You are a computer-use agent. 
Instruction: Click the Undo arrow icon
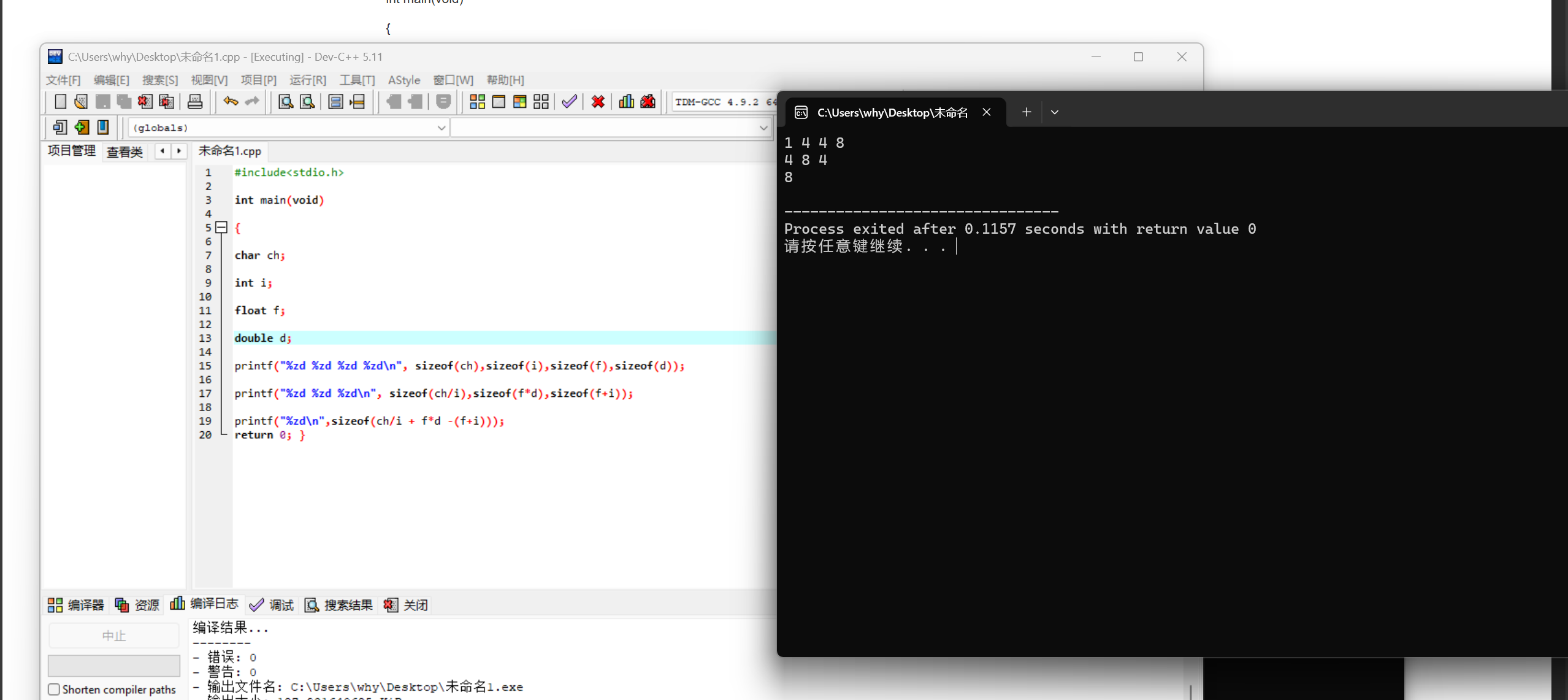(x=231, y=102)
